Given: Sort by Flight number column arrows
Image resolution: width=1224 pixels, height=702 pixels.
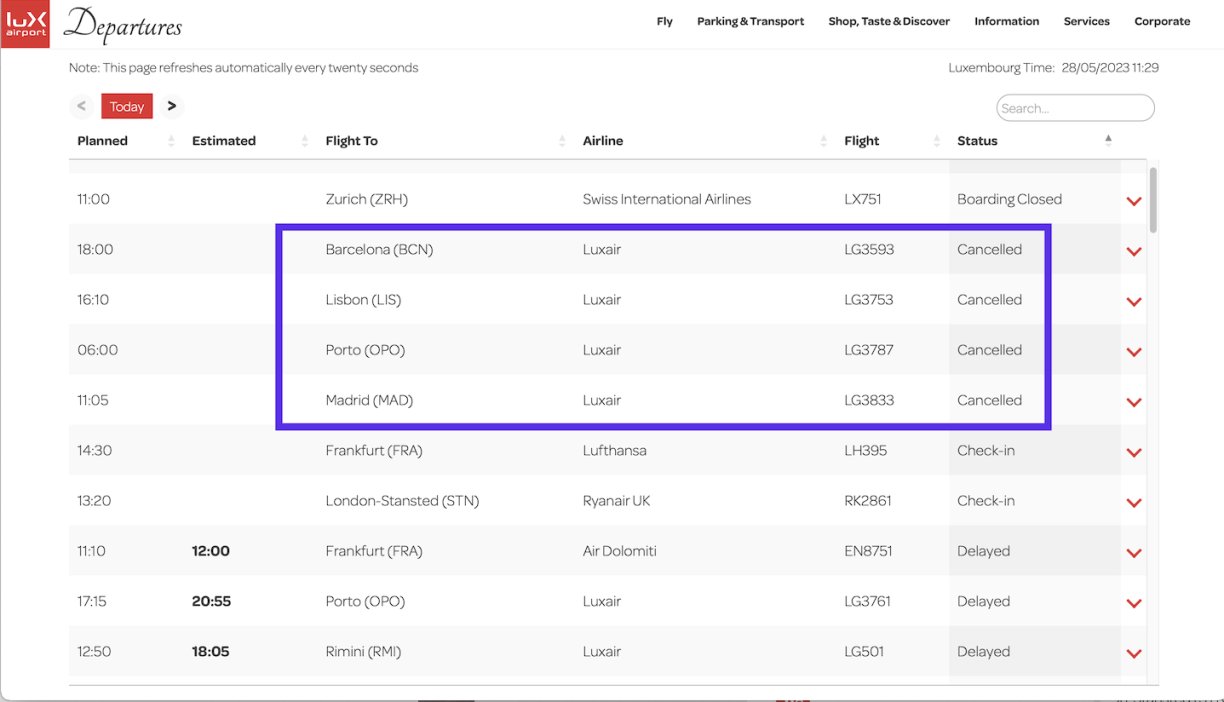Looking at the screenshot, I should [x=936, y=141].
